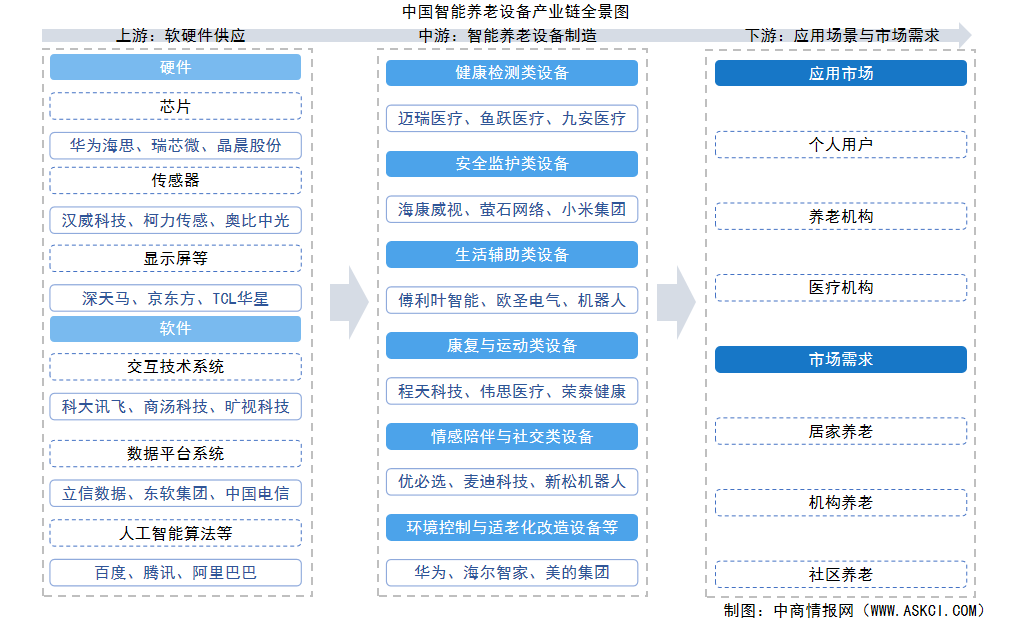Click the 软件 section header
Image resolution: width=1014 pixels, height=622 pixels.
point(175,328)
